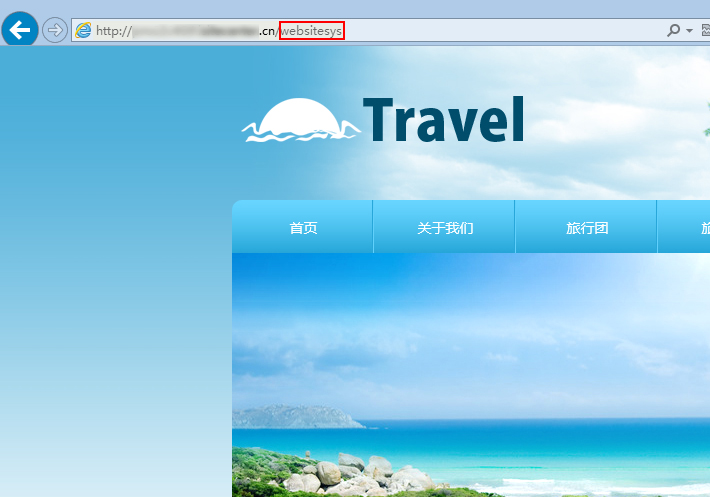Click the magnifier search icon in address bar

tap(673, 30)
